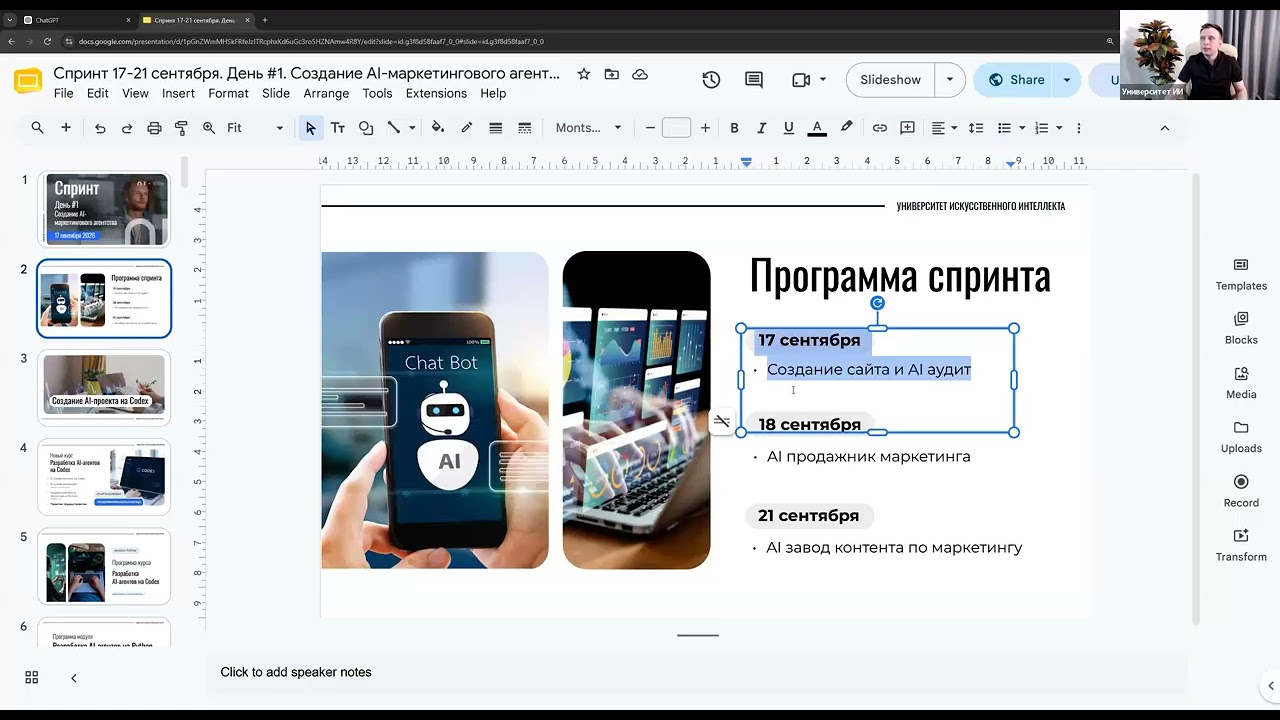Activate the paint format tool
1280x720 pixels.
[181, 128]
